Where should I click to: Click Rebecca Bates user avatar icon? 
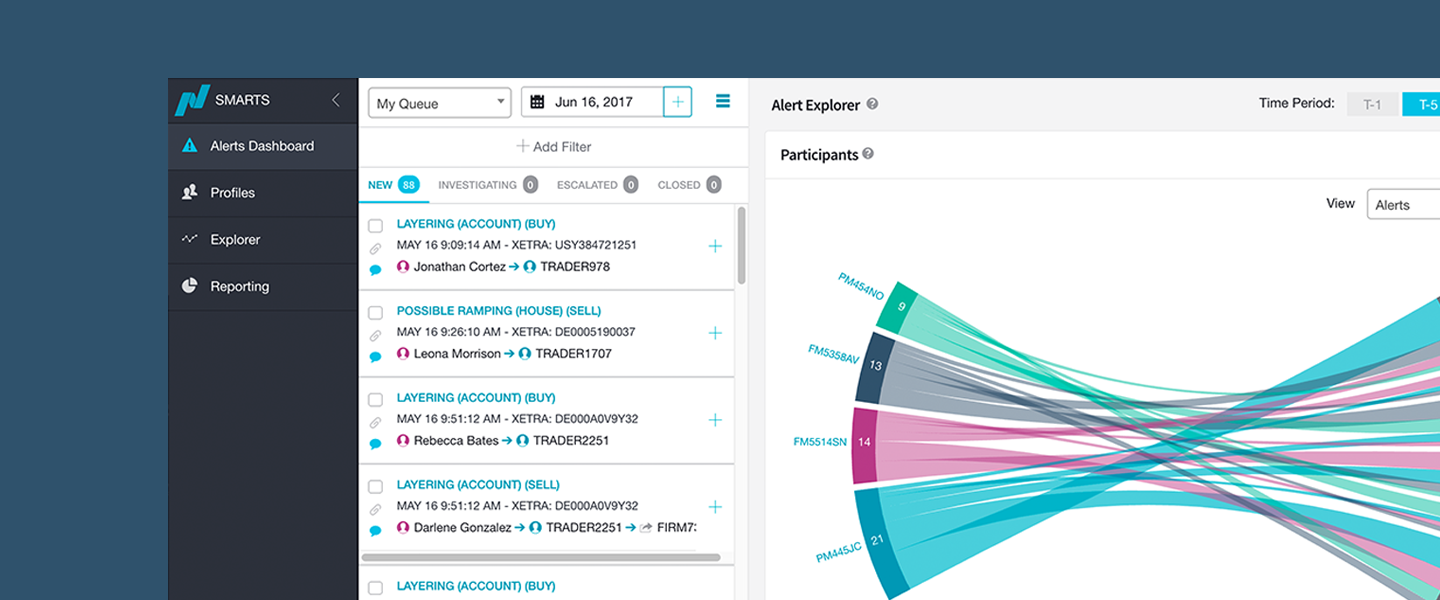(x=403, y=441)
